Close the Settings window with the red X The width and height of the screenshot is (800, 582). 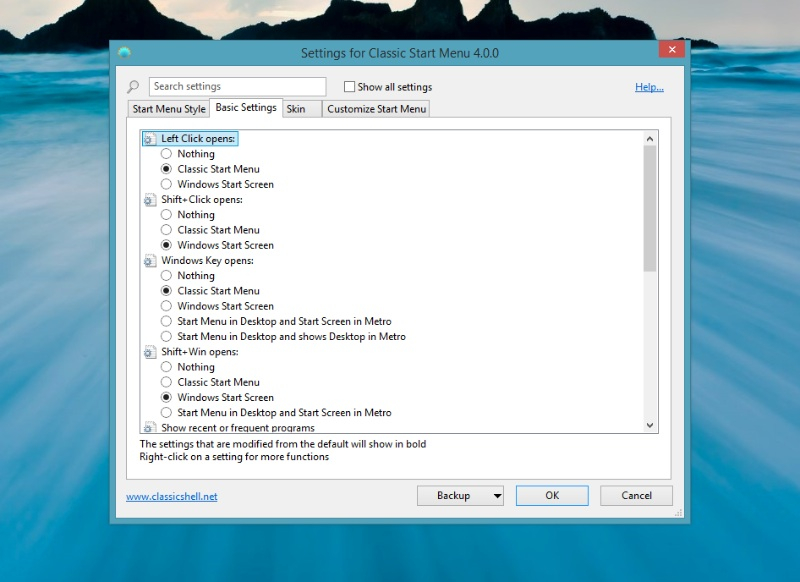(x=671, y=49)
